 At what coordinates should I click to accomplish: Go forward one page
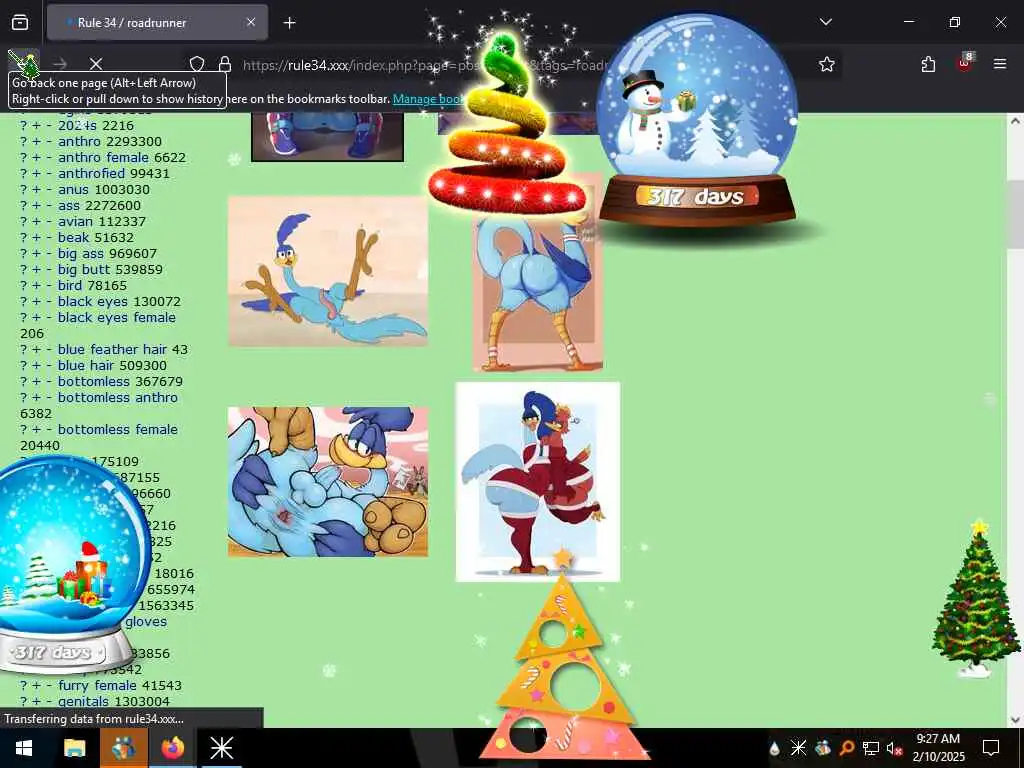tap(60, 63)
